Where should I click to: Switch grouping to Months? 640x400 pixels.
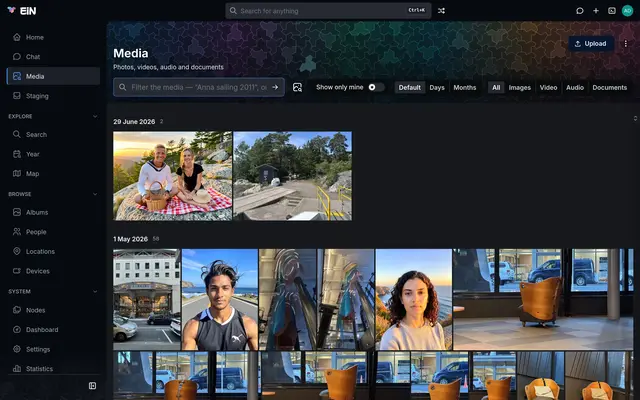click(464, 87)
